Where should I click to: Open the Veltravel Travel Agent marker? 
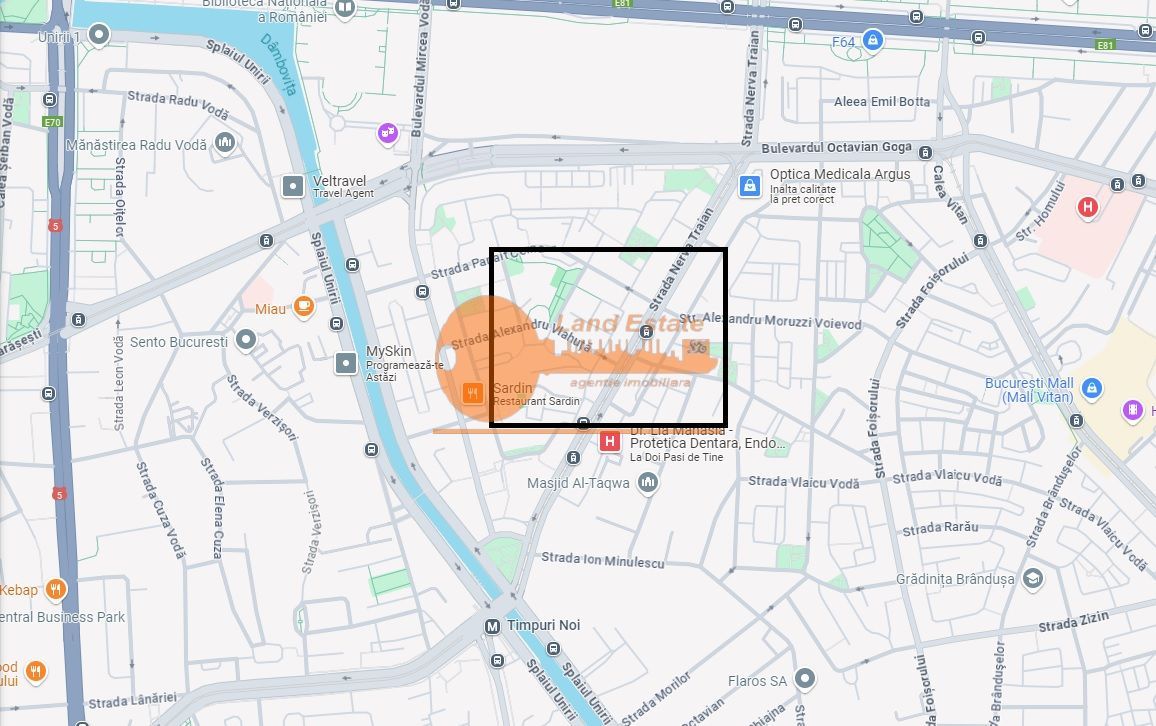click(x=293, y=186)
